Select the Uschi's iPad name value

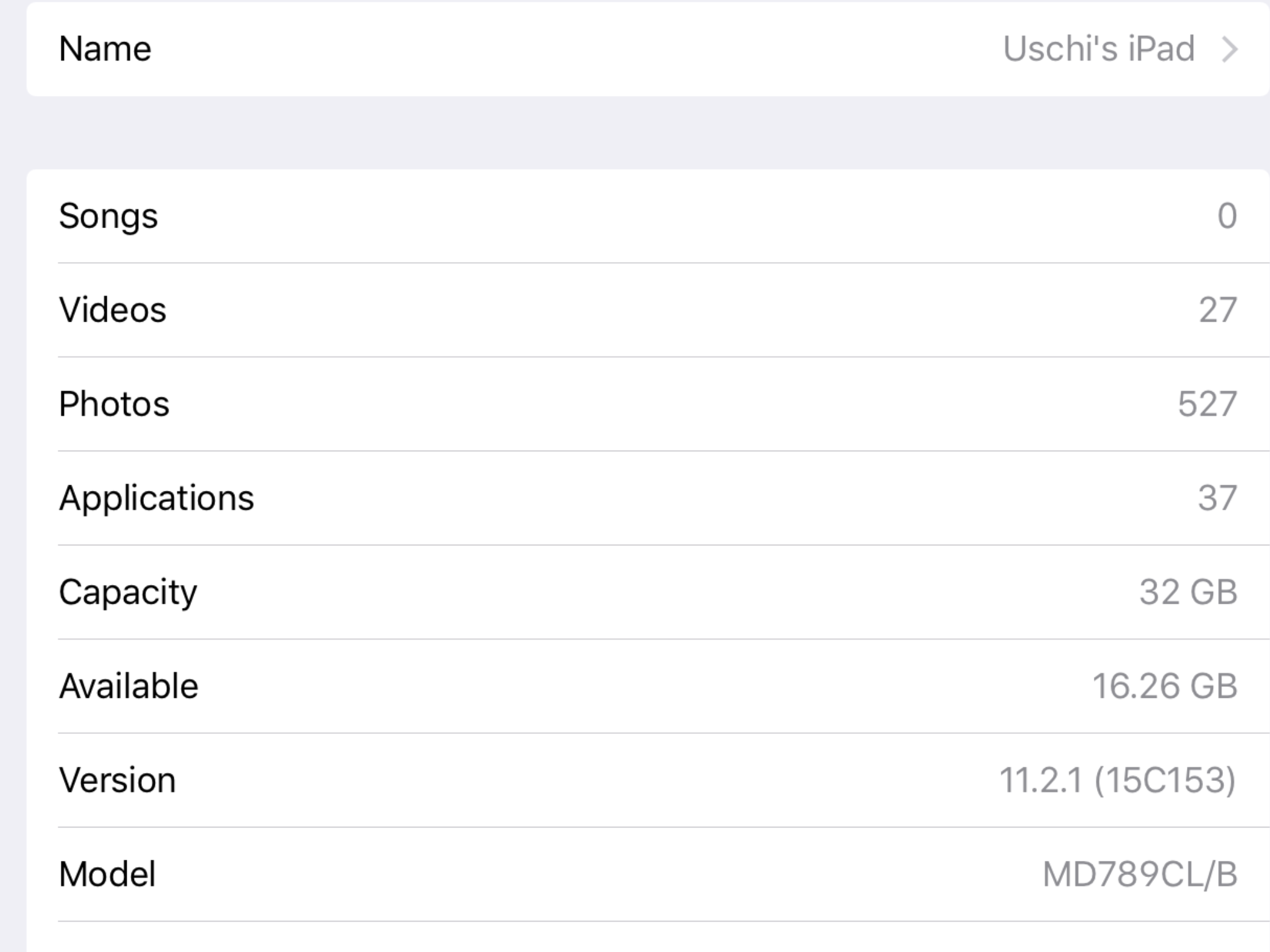1098,49
